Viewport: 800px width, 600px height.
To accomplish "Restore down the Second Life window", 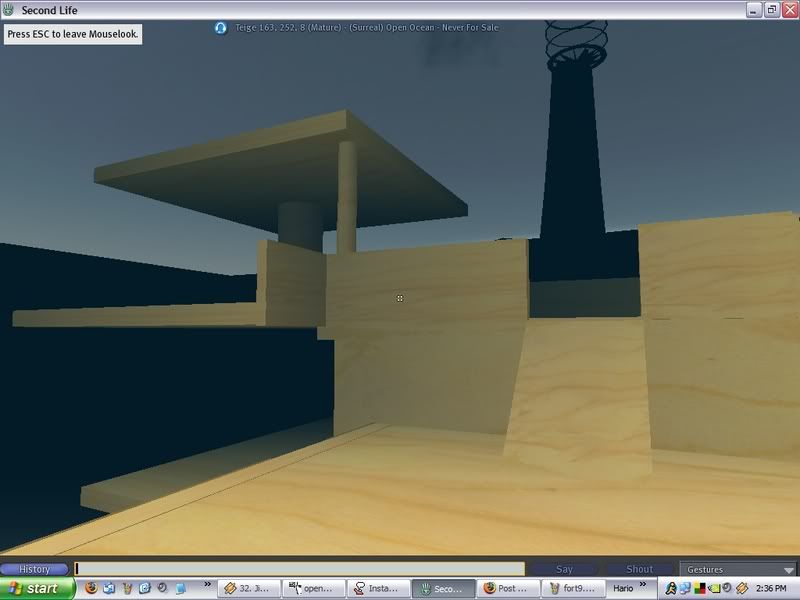I will (771, 9).
